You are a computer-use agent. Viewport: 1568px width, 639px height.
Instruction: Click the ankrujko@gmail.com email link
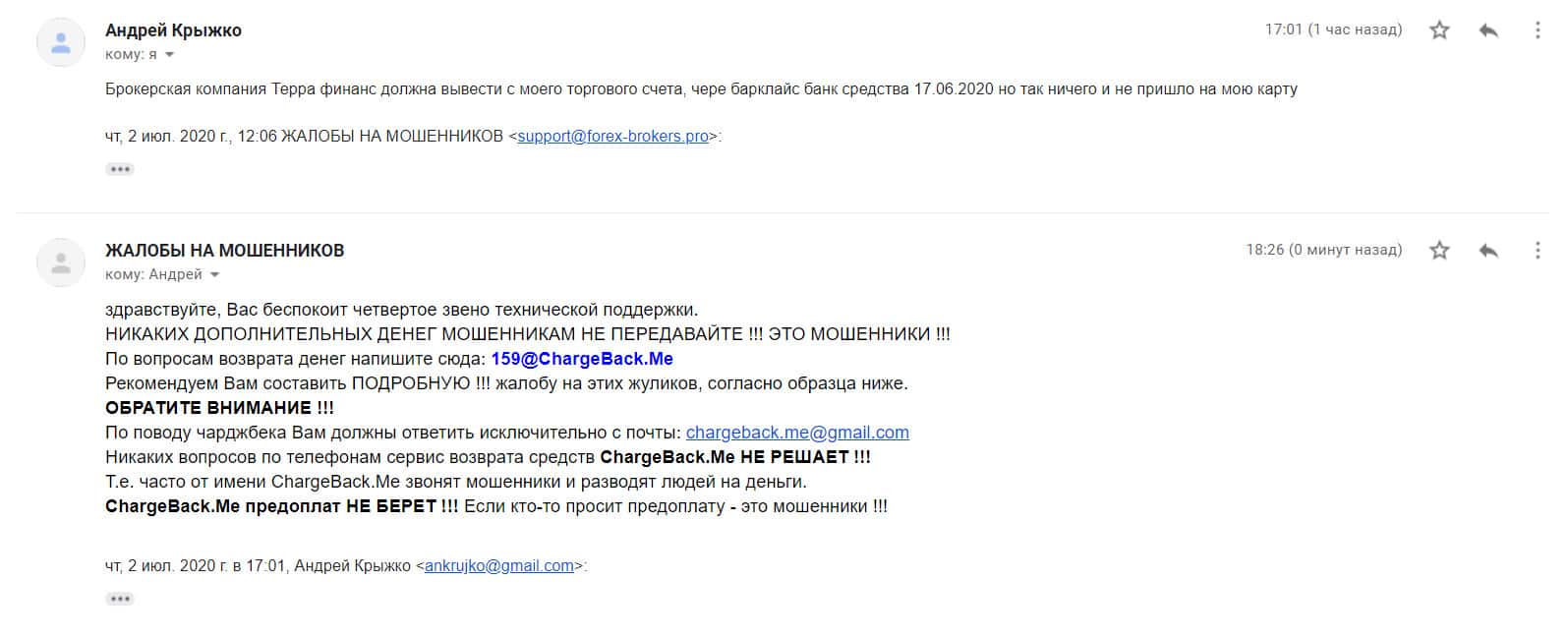[498, 566]
